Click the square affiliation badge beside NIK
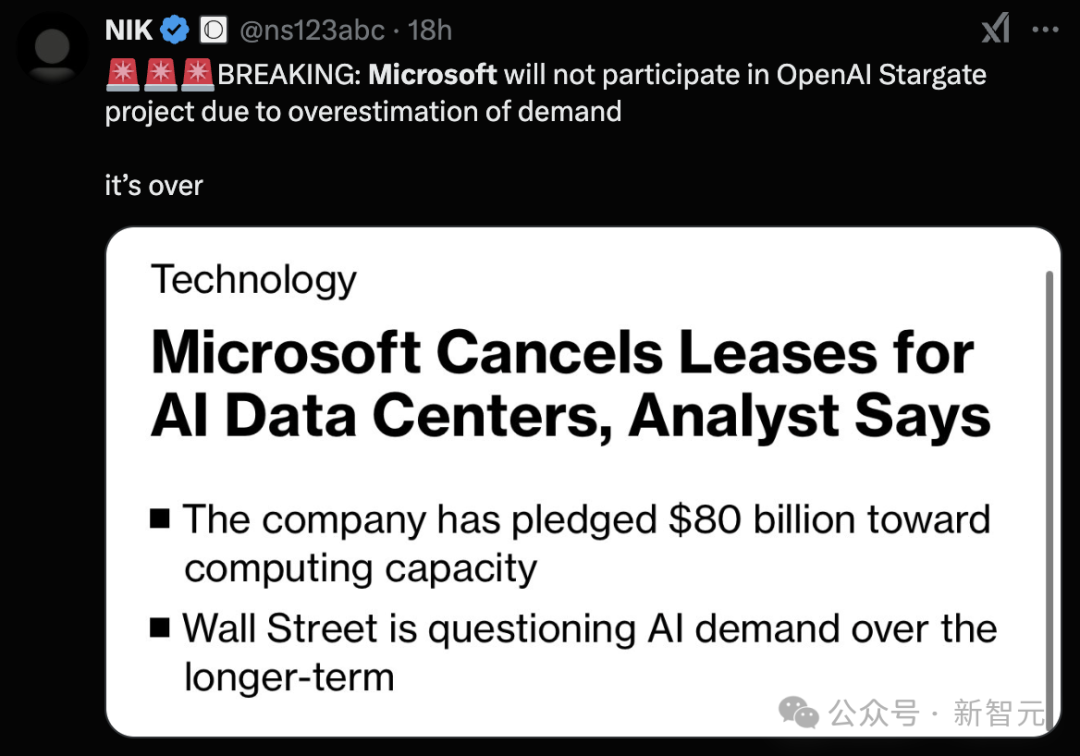1080x756 pixels. (x=213, y=30)
